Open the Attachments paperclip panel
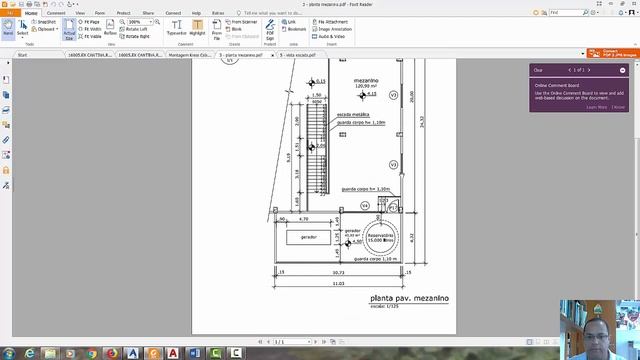Screen dimensions: 640x360 [6, 140]
